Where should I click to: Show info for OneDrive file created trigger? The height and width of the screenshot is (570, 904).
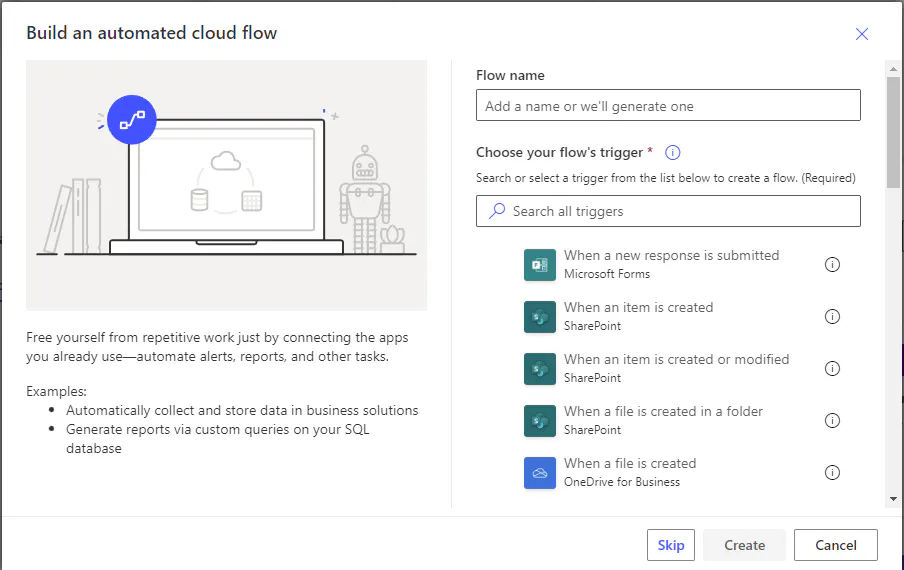coord(832,473)
